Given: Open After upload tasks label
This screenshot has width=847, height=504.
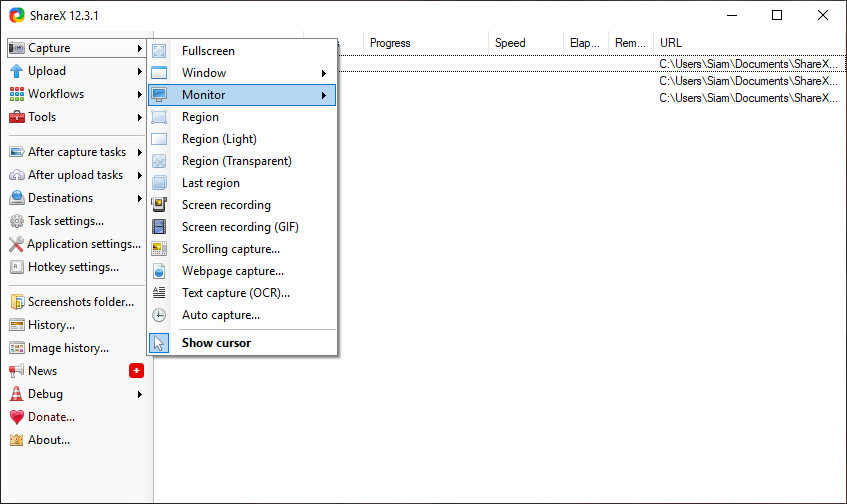Looking at the screenshot, I should tap(76, 175).
